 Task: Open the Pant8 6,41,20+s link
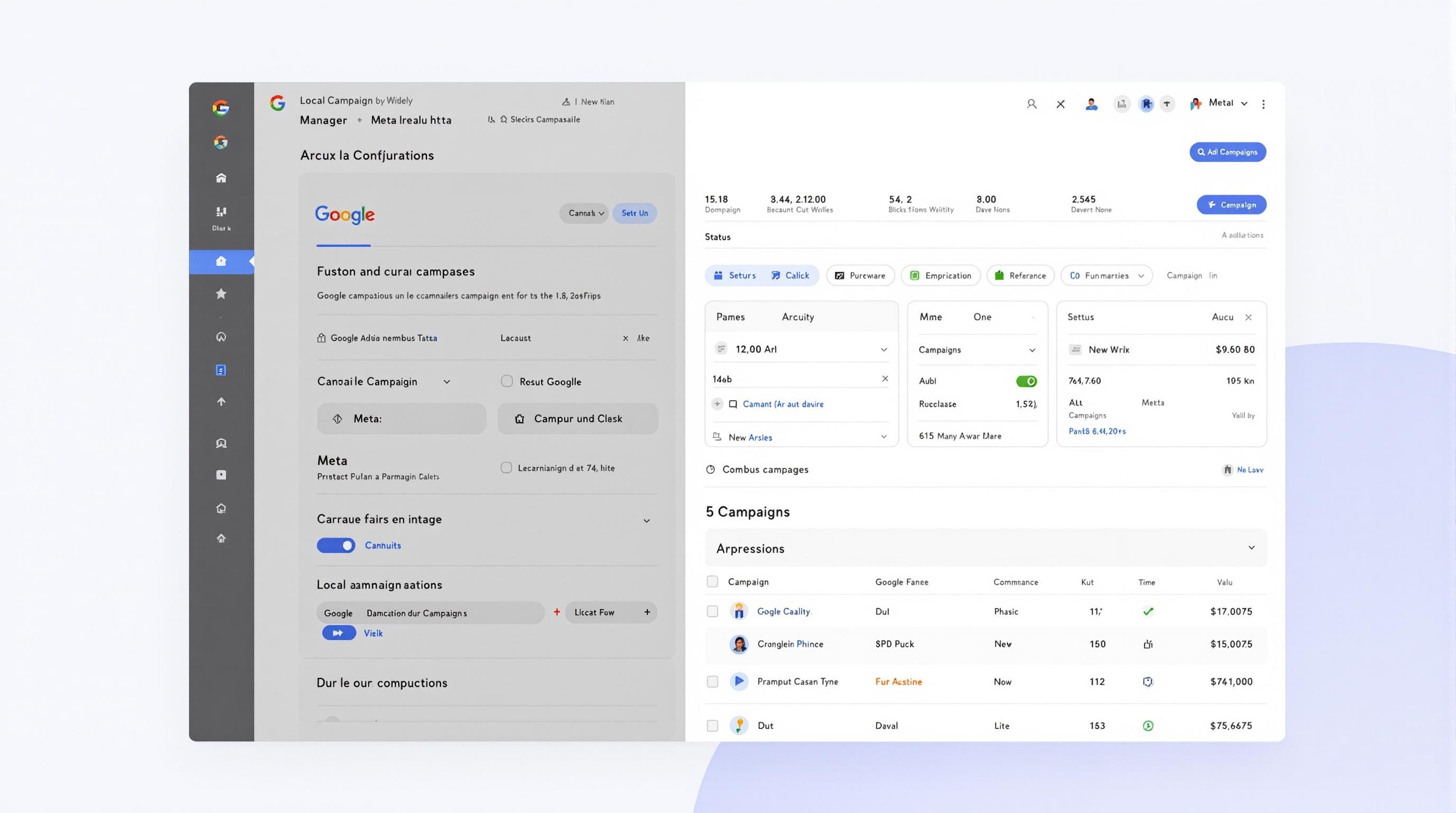pos(1097,431)
